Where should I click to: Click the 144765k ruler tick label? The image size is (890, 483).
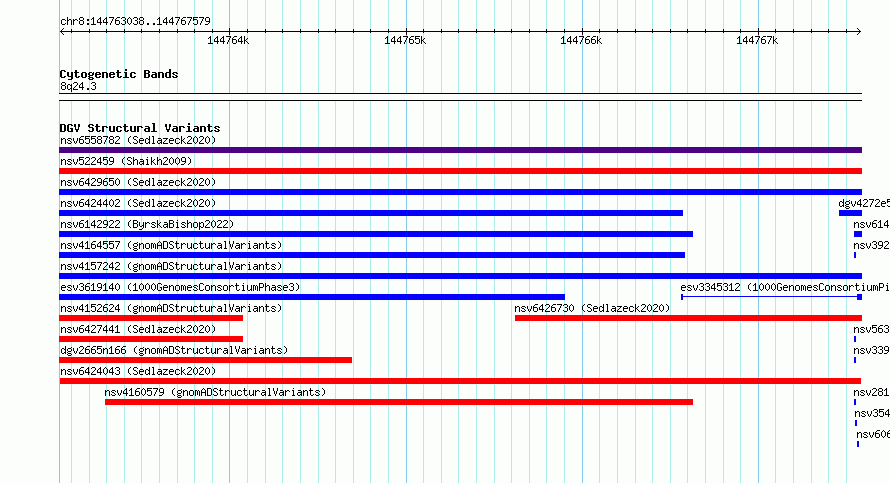pyautogui.click(x=405, y=40)
